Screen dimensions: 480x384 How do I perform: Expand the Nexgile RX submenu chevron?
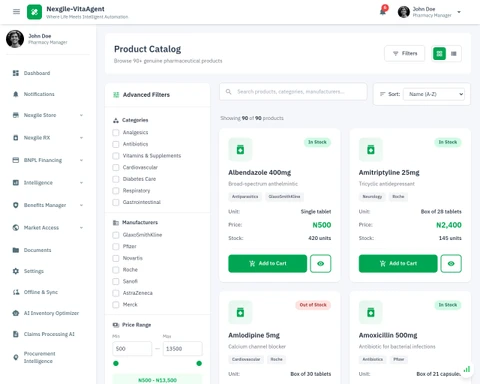81,138
